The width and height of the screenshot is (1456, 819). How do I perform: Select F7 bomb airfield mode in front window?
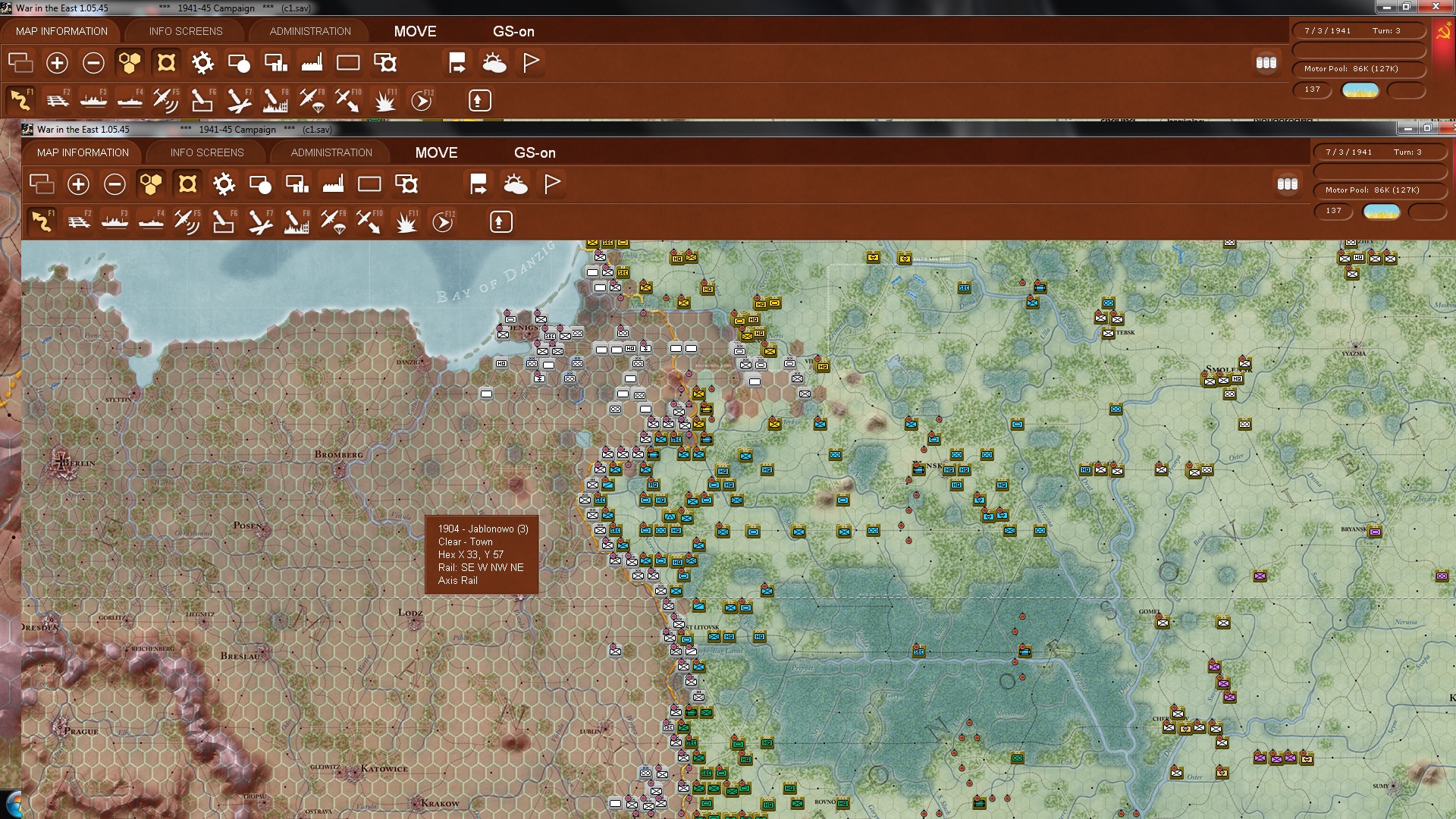pos(260,221)
